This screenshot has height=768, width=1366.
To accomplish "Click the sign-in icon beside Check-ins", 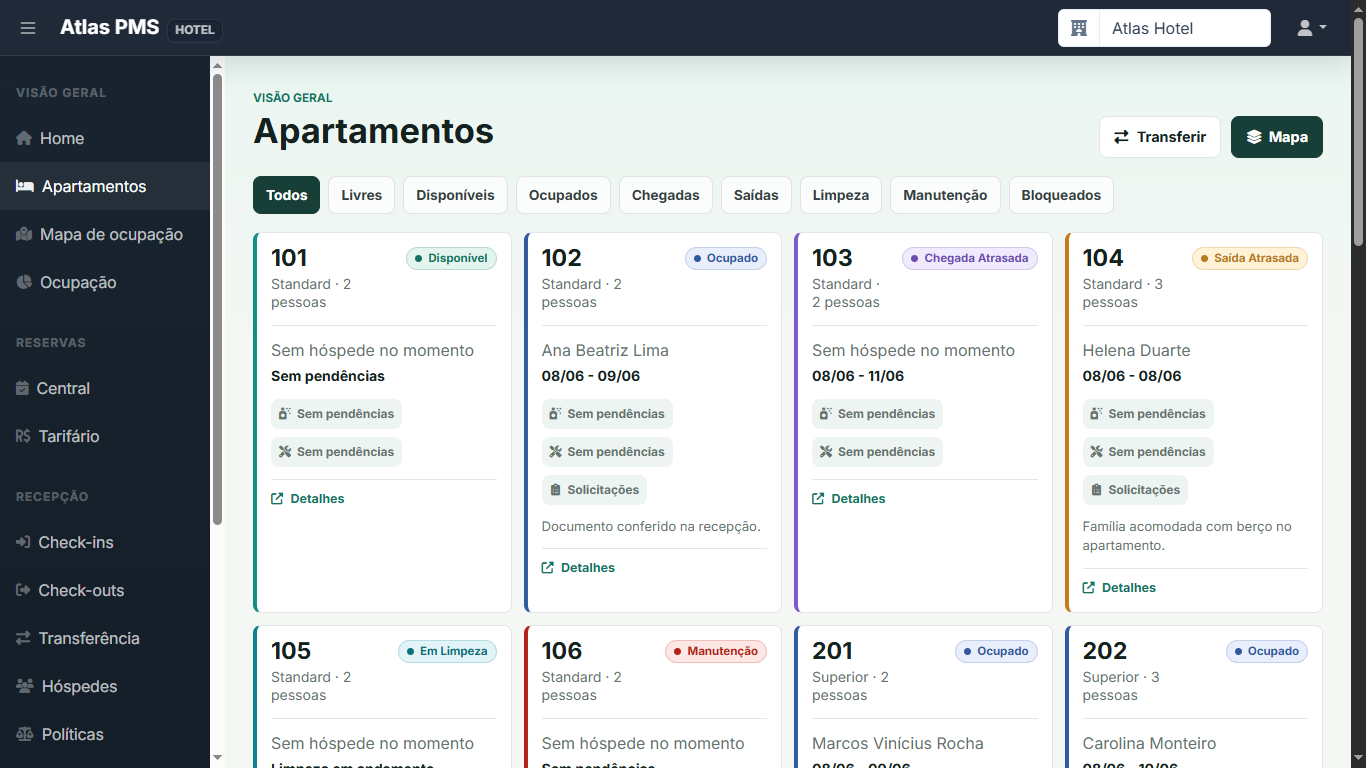I will pyautogui.click(x=23, y=542).
